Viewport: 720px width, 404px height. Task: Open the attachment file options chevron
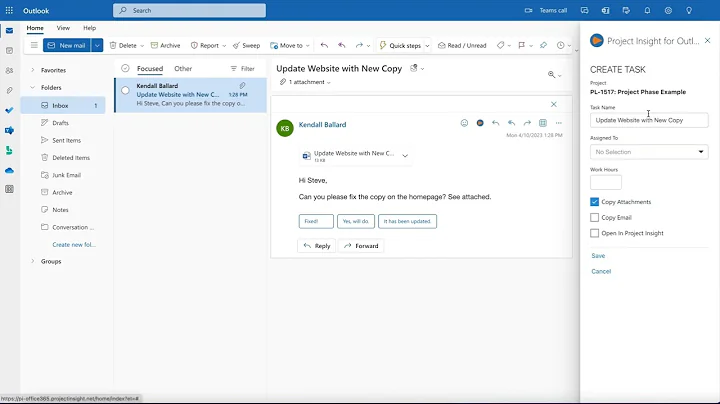point(405,156)
